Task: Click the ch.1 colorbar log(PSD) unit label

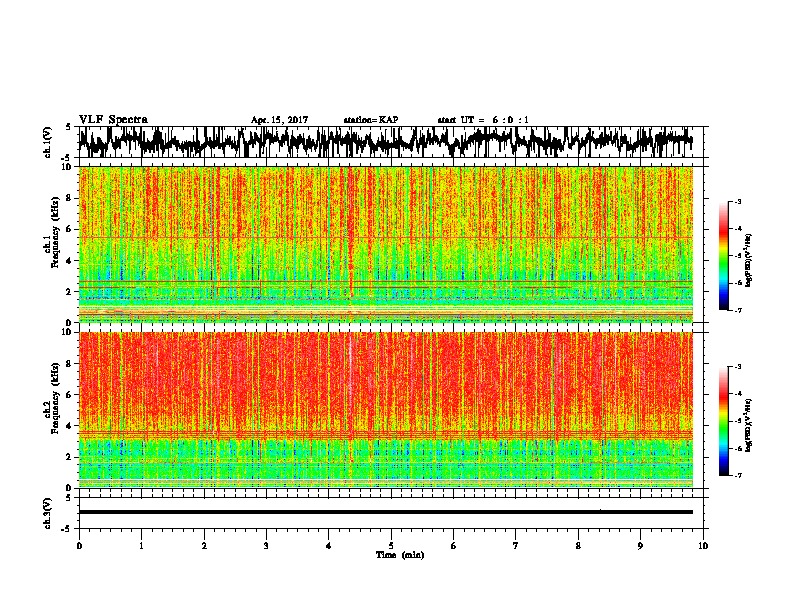Action: pos(748,260)
